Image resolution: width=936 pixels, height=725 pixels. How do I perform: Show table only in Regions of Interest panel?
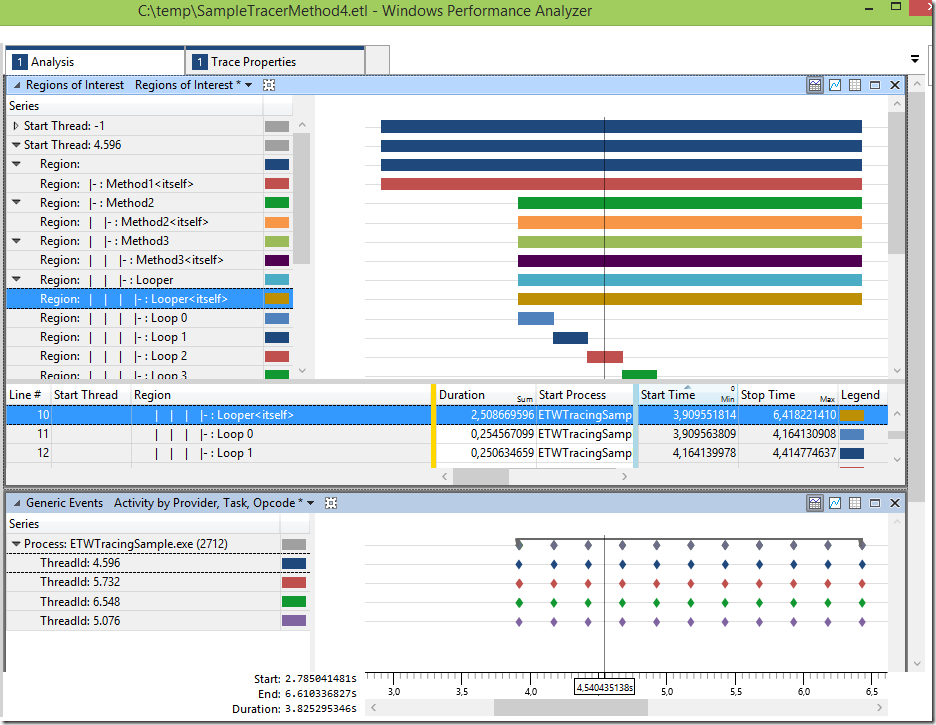point(855,85)
